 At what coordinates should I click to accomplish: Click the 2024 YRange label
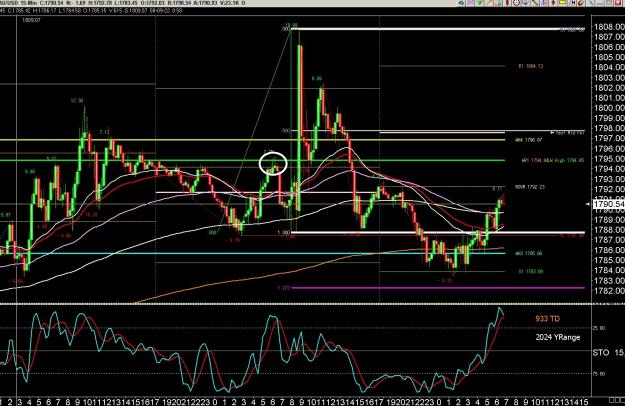558,337
